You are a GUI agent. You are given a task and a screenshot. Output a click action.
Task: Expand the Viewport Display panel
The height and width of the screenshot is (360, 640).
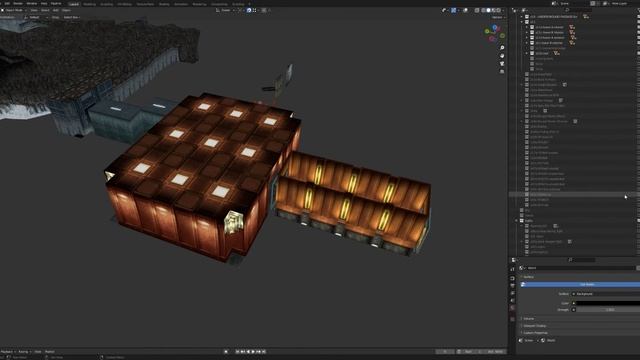point(534,326)
